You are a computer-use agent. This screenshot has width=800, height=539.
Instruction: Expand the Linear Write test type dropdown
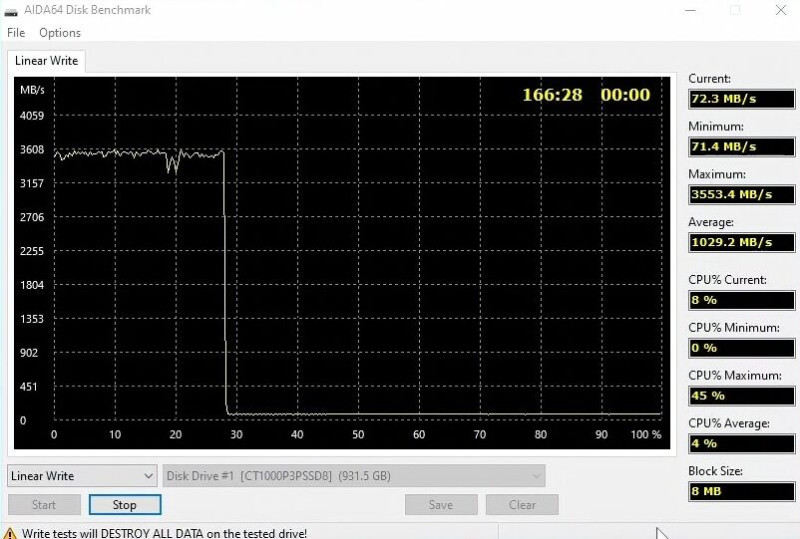pyautogui.click(x=82, y=476)
